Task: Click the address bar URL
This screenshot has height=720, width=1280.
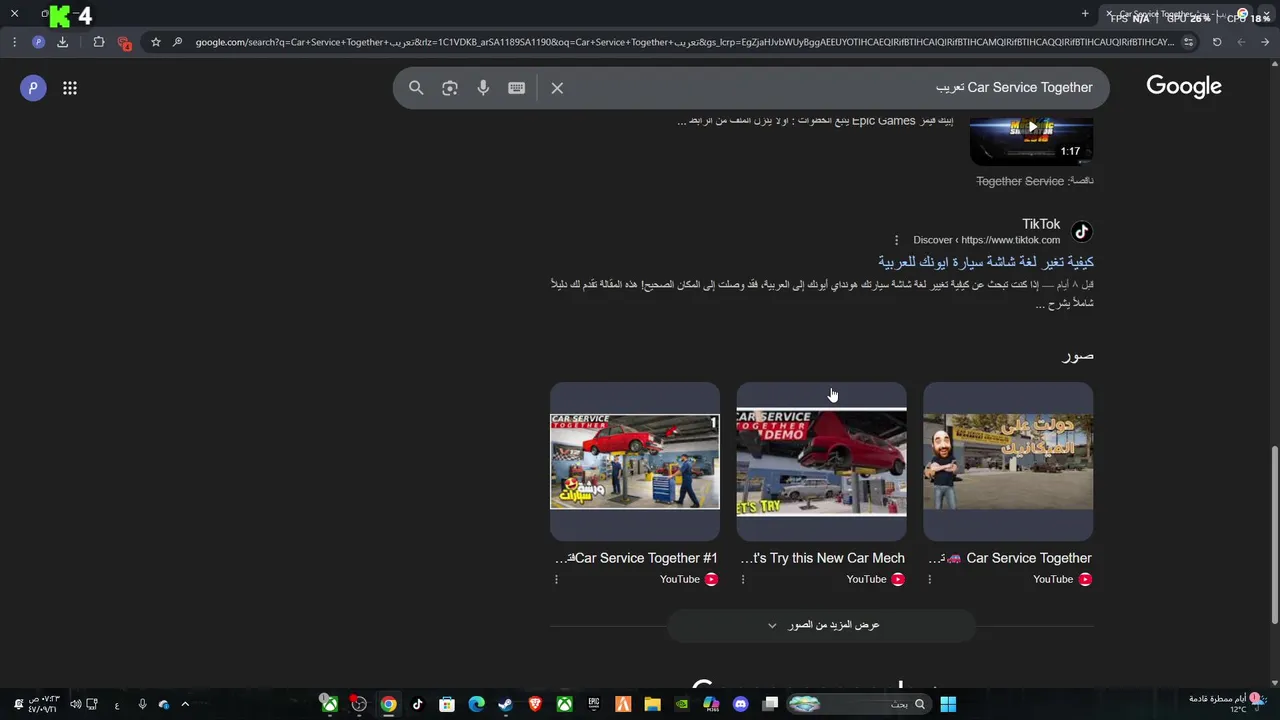Action: 685,42
